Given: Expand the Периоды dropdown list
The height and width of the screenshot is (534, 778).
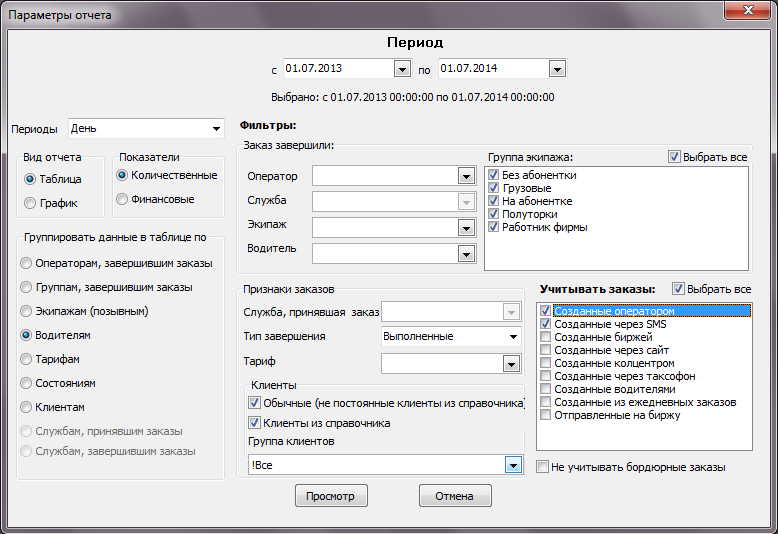Looking at the screenshot, I should click(217, 129).
